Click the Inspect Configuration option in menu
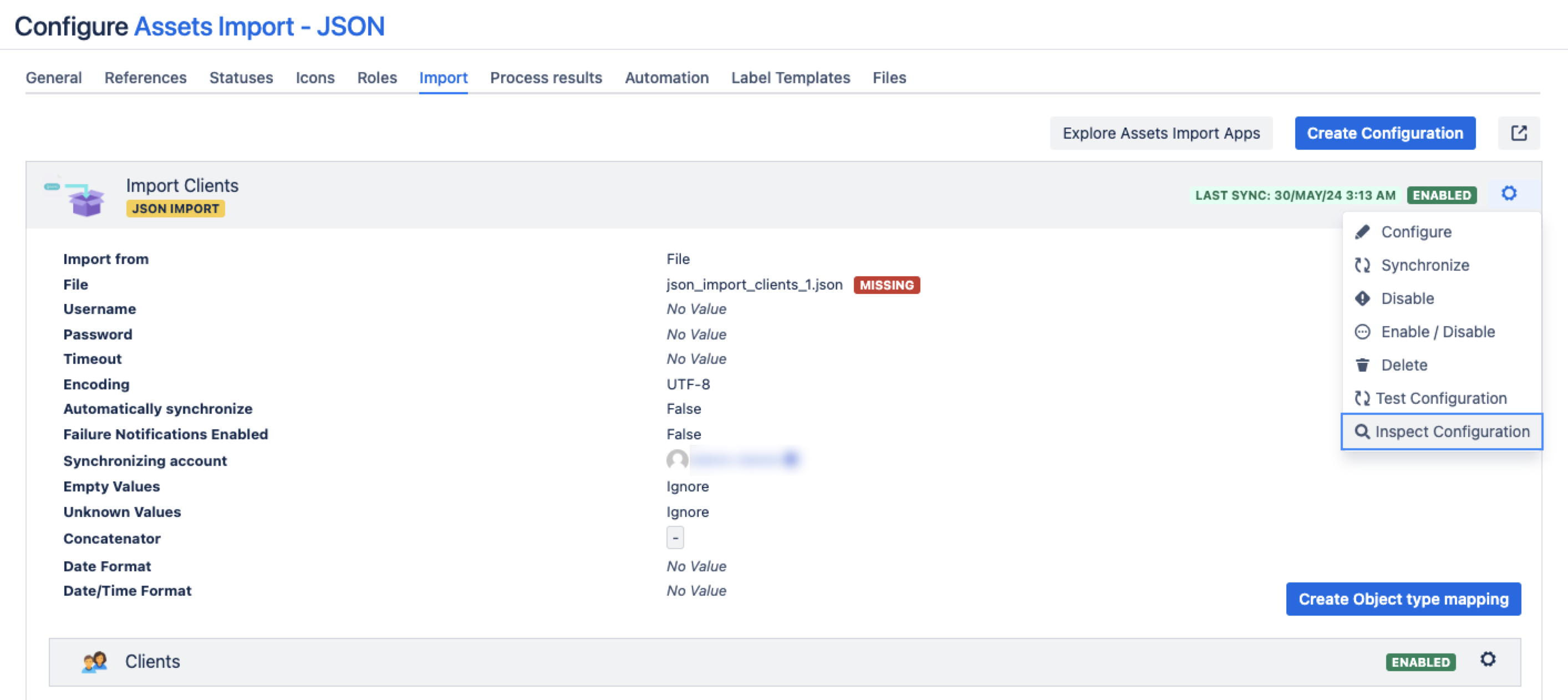Viewport: 1568px width, 700px height. coord(1441,431)
